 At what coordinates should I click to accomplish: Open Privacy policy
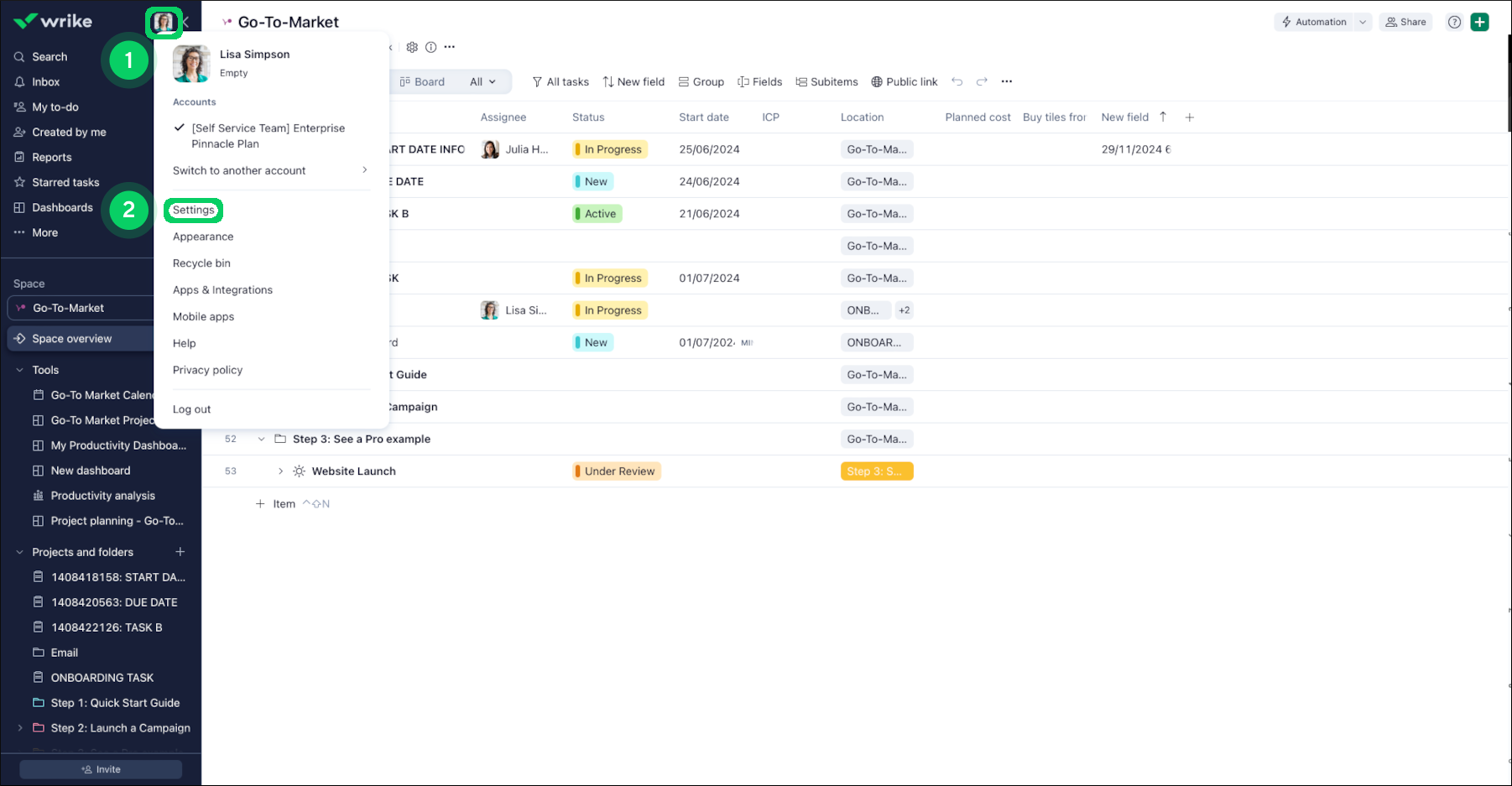[x=207, y=371]
